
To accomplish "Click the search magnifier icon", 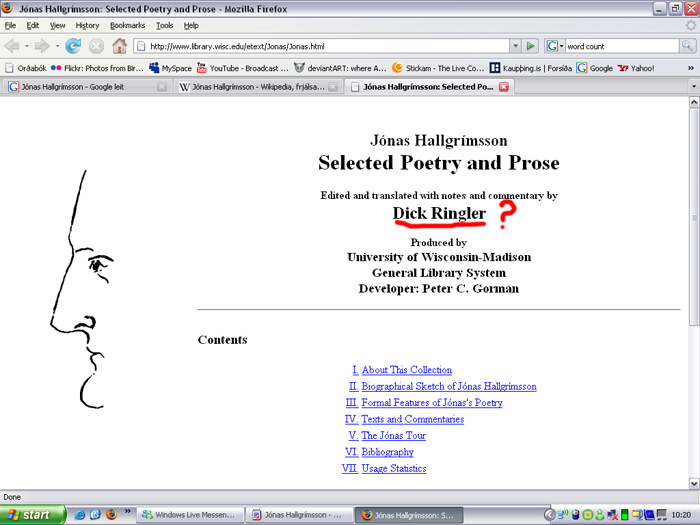I will click(687, 46).
